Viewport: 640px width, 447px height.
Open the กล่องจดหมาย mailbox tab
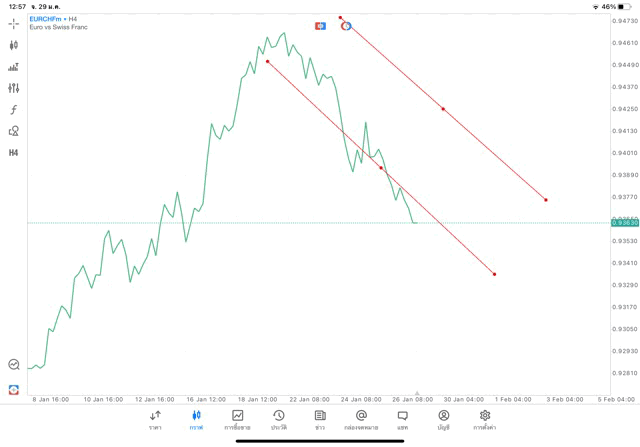(x=361, y=420)
